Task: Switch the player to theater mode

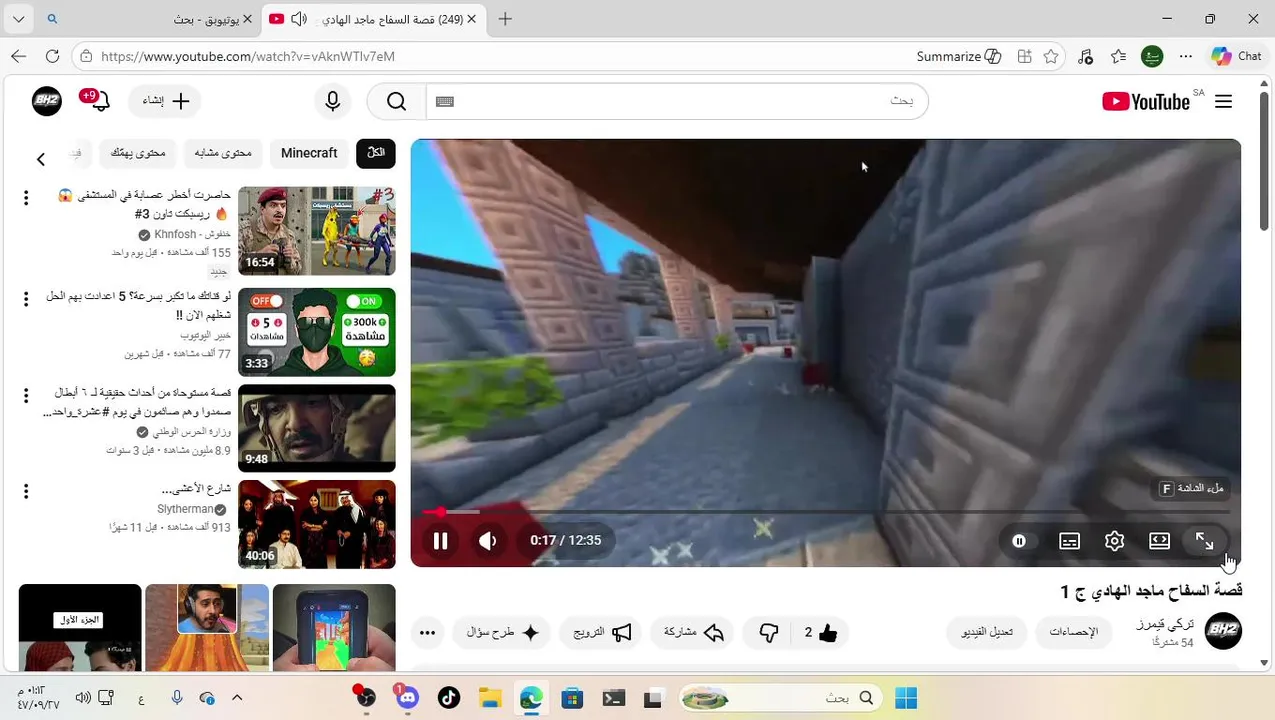Action: pos(1159,541)
